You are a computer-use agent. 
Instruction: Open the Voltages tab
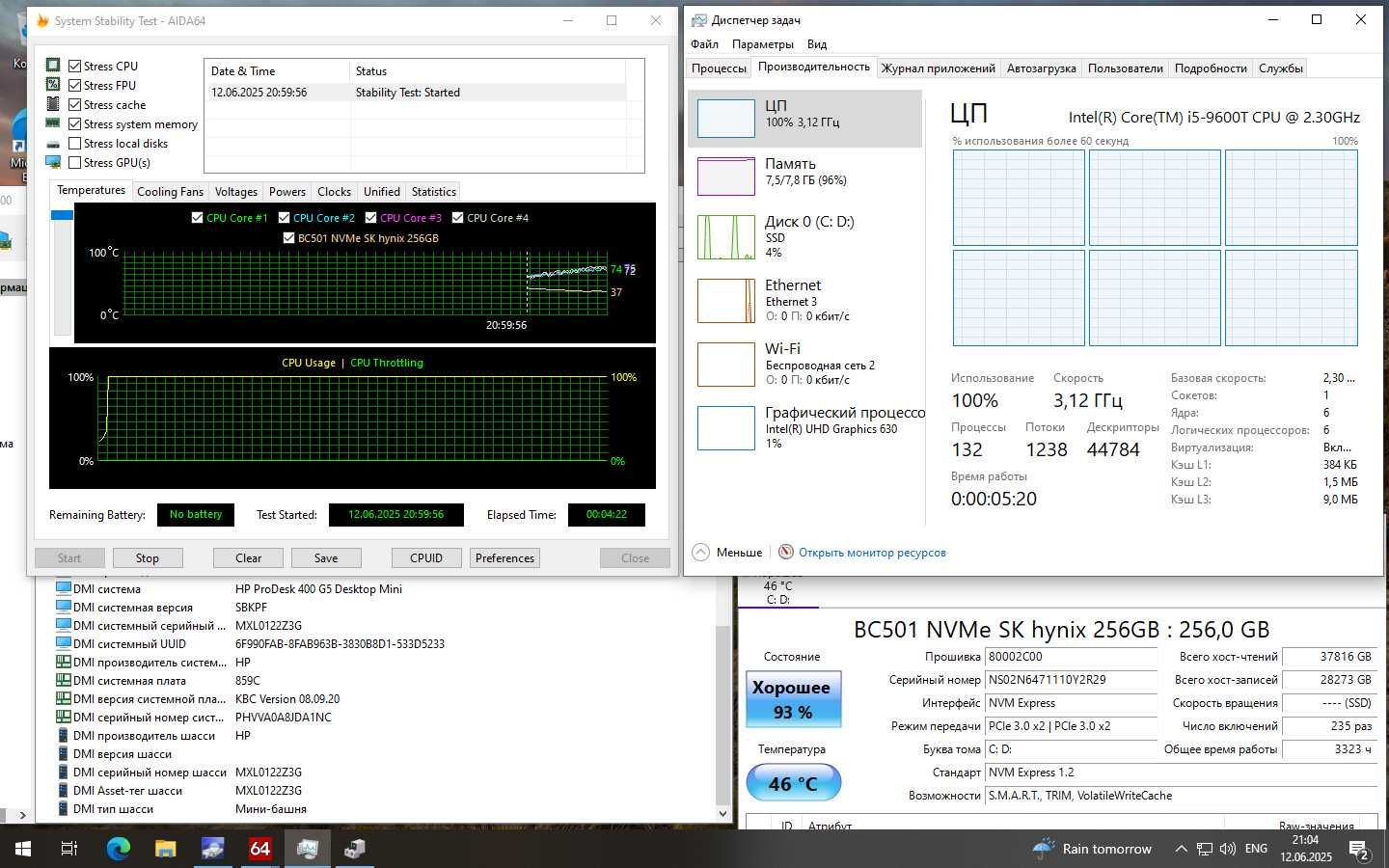[236, 192]
